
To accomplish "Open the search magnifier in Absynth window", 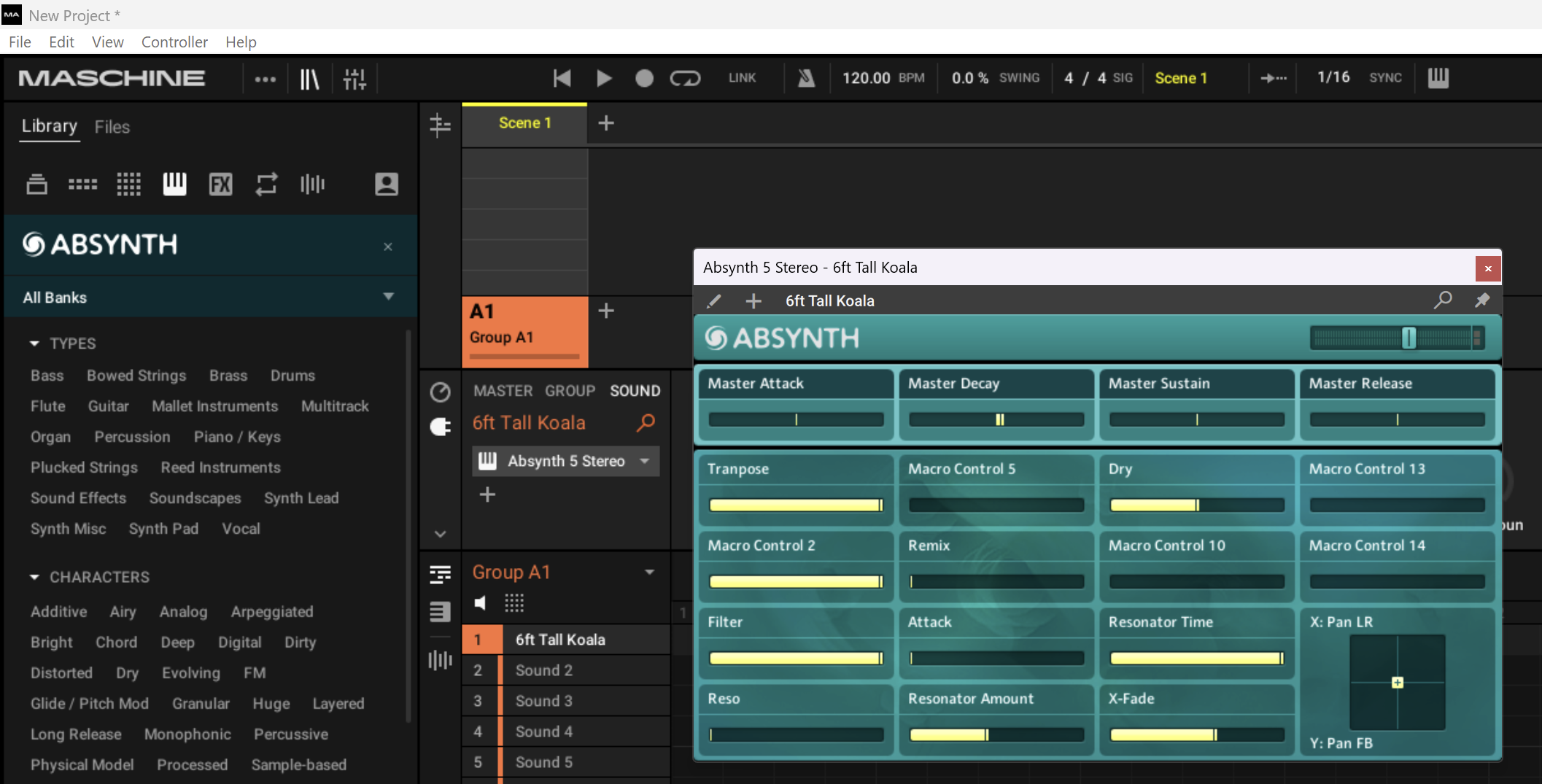I will pos(1443,300).
